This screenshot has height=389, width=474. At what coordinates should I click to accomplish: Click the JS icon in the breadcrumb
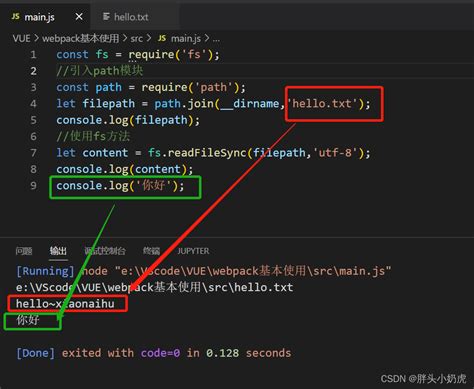tap(162, 38)
